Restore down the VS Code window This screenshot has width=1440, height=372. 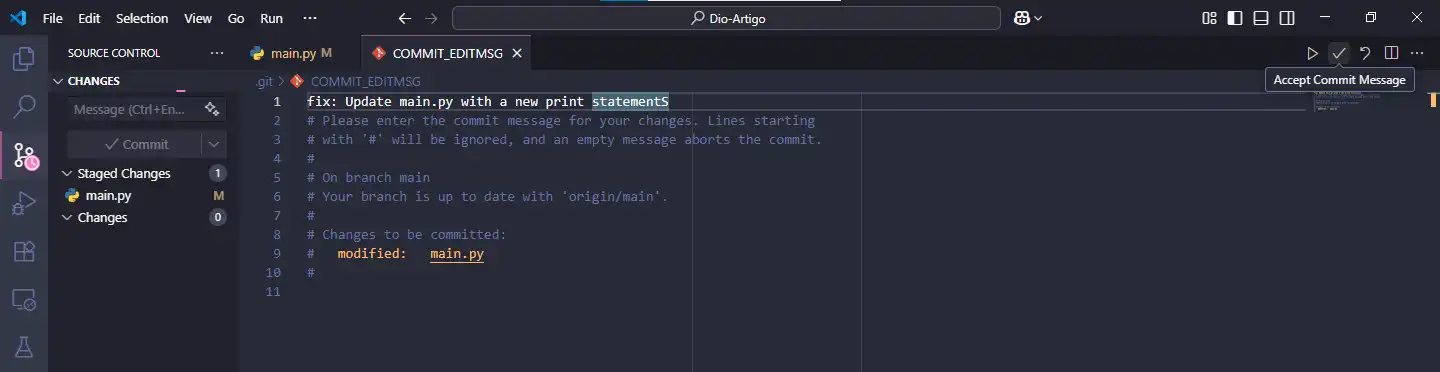click(x=1371, y=18)
